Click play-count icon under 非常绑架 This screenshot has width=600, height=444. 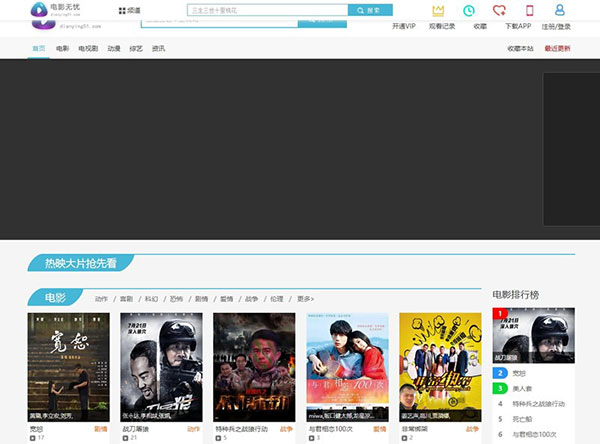(404, 438)
